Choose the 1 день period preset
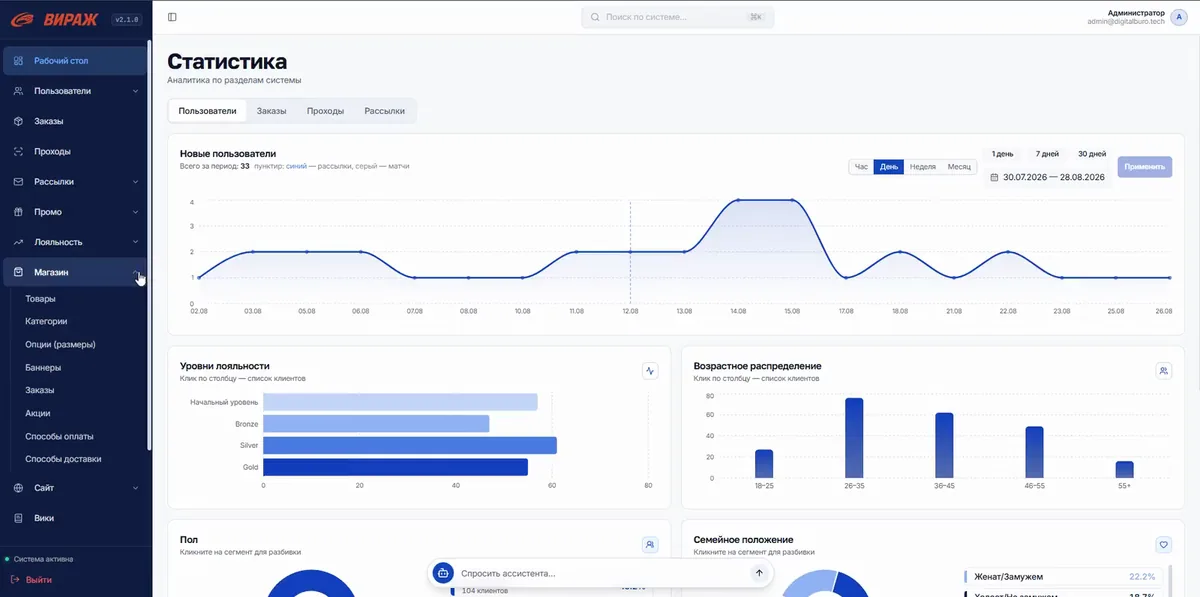 1002,154
